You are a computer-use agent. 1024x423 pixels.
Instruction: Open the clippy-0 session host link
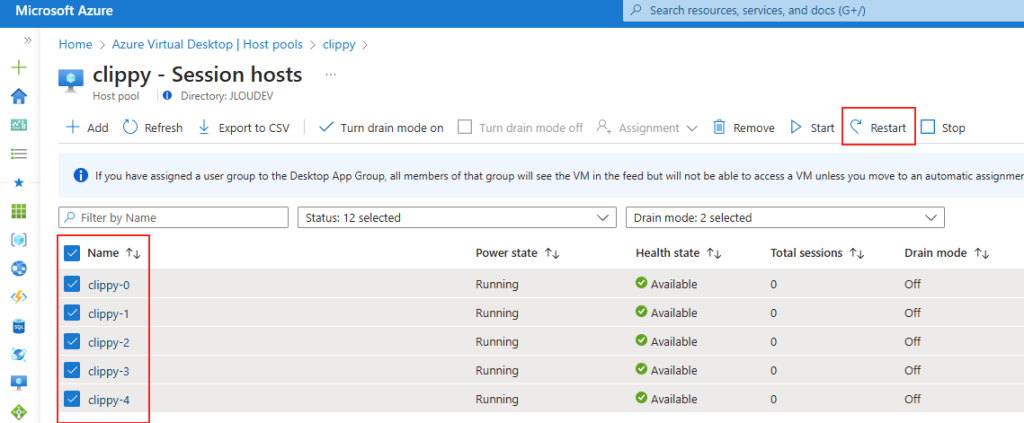108,285
